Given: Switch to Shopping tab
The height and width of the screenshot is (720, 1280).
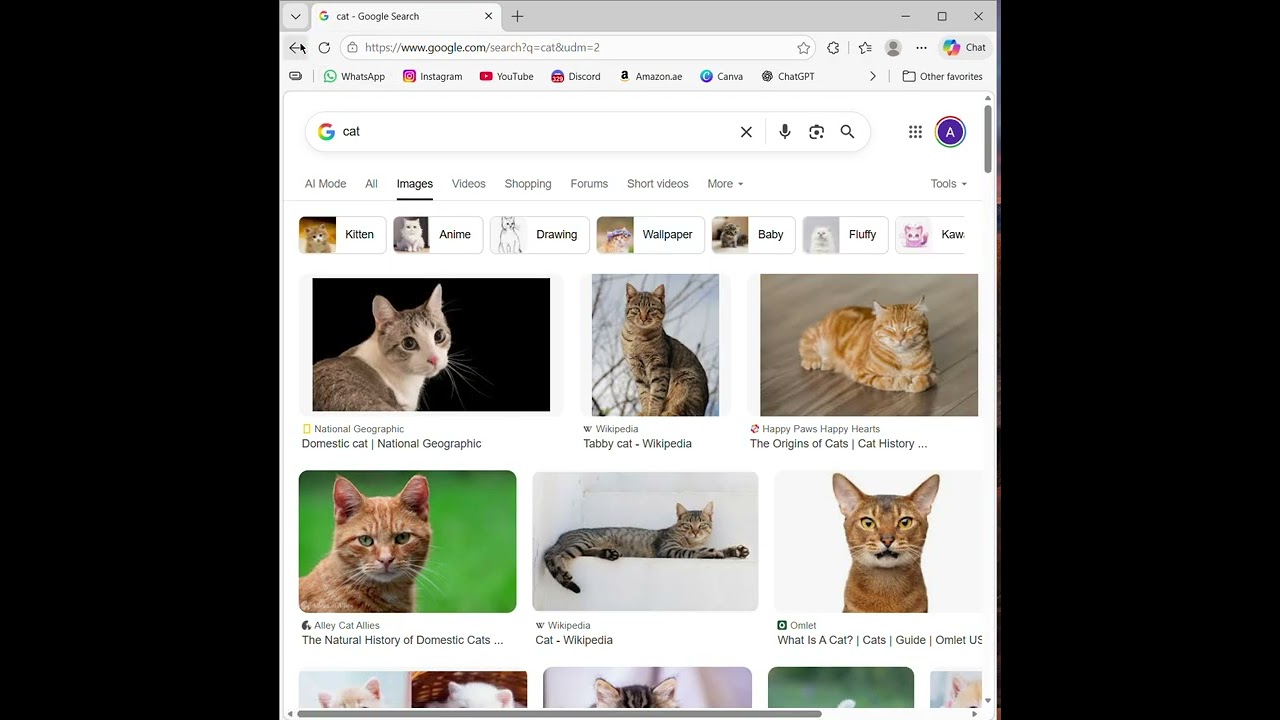Looking at the screenshot, I should coord(528,184).
